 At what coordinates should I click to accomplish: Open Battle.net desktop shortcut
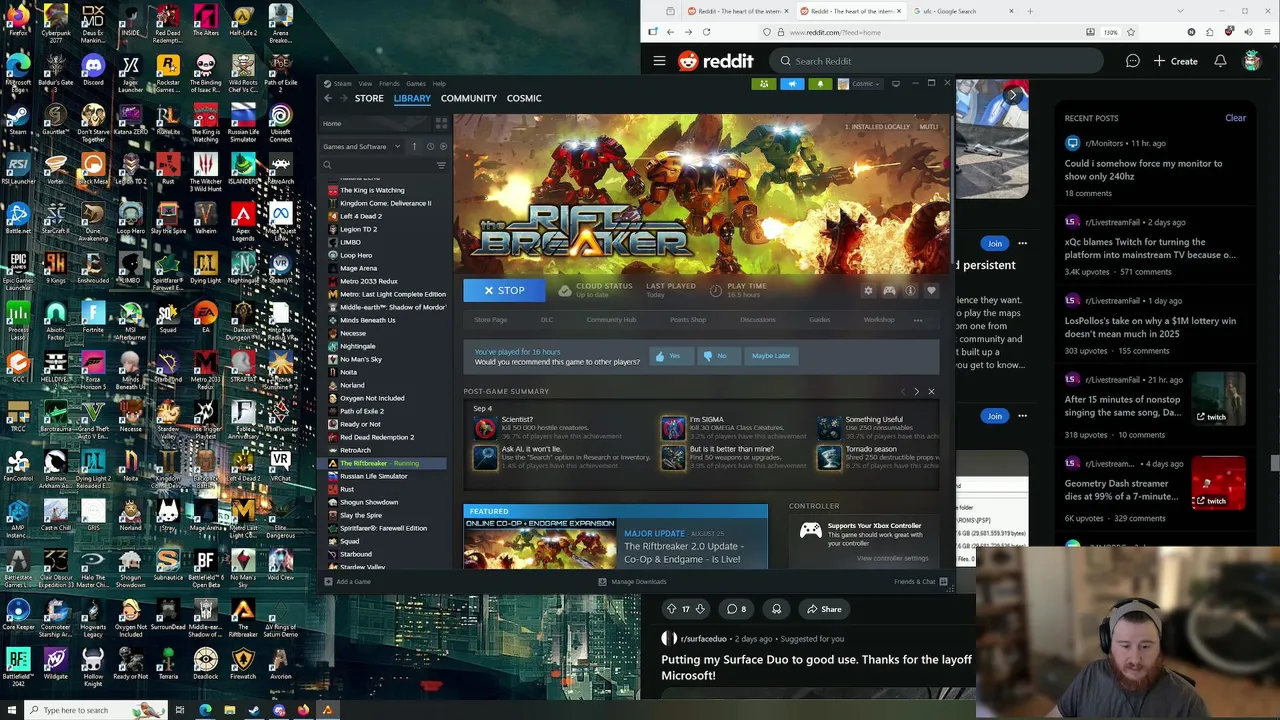(18, 218)
